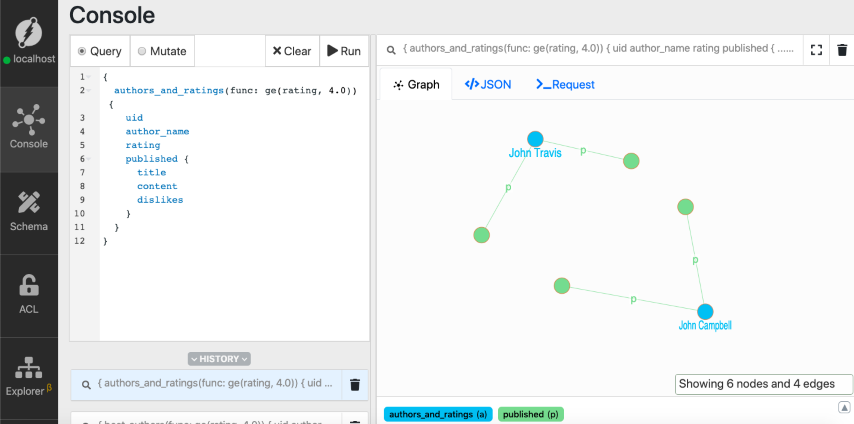Open the Schema sidebar section
The height and width of the screenshot is (424, 854).
[29, 210]
